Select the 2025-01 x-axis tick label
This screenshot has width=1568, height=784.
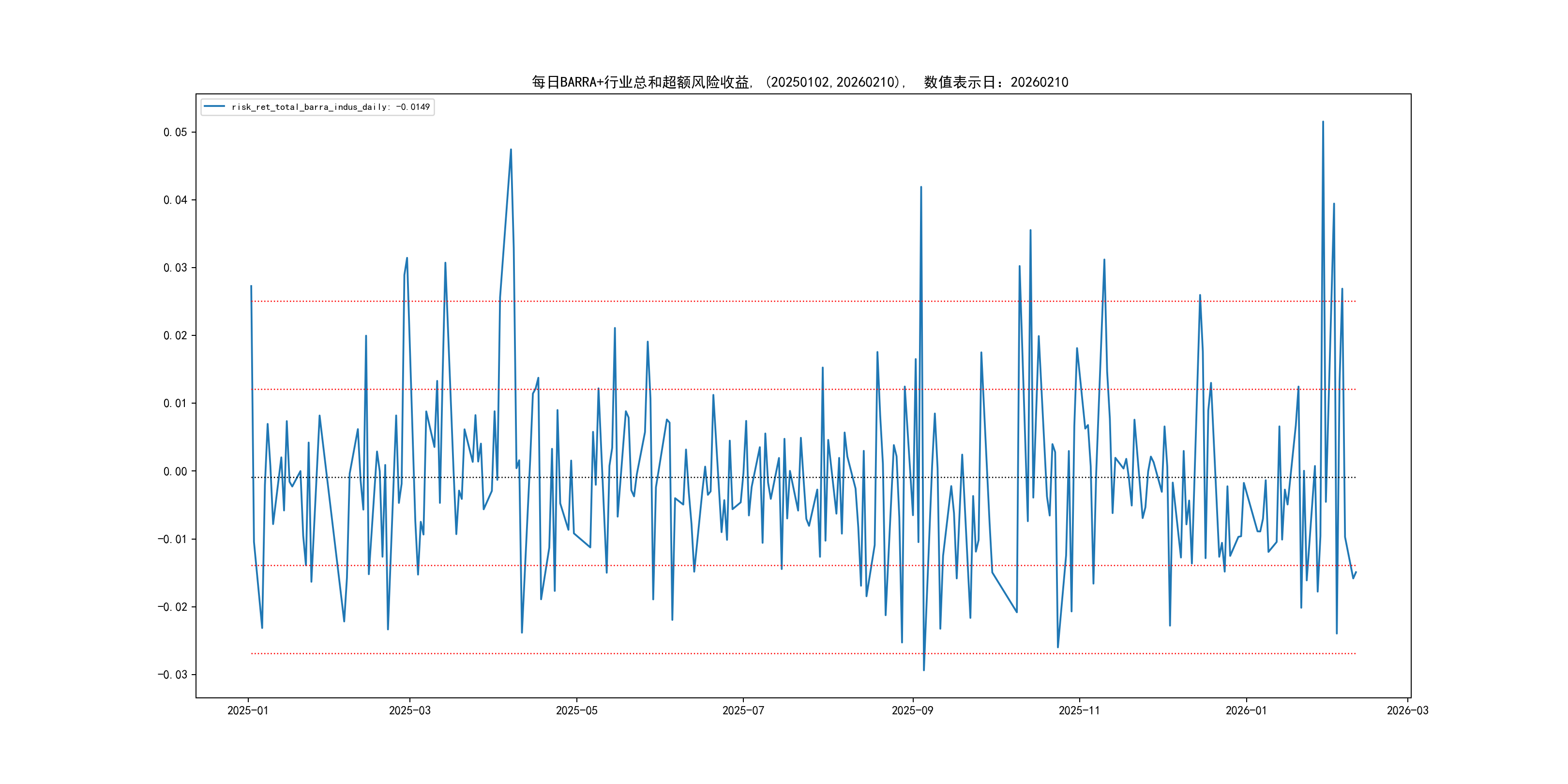pyautogui.click(x=248, y=710)
